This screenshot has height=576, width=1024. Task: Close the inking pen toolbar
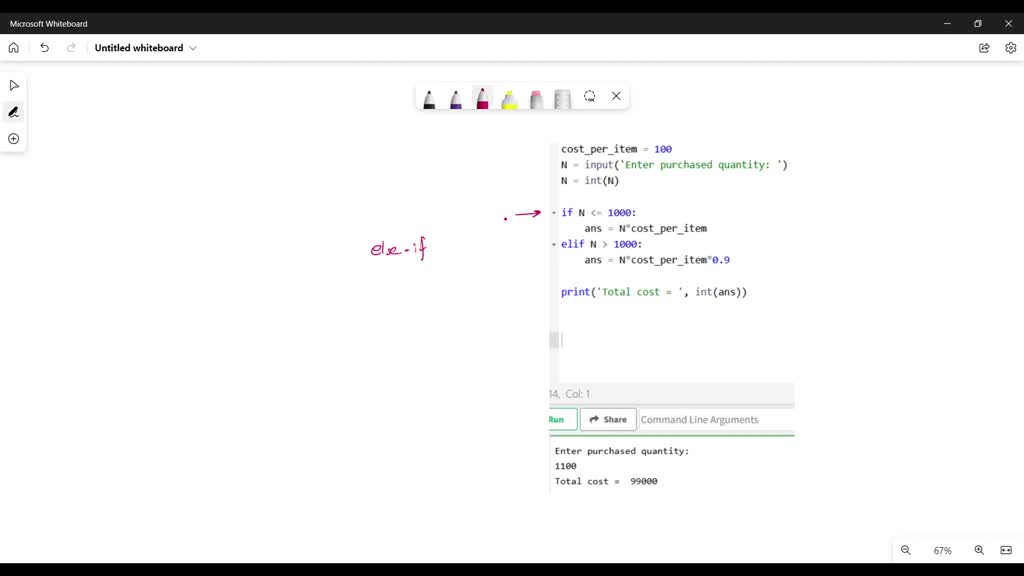coord(616,97)
